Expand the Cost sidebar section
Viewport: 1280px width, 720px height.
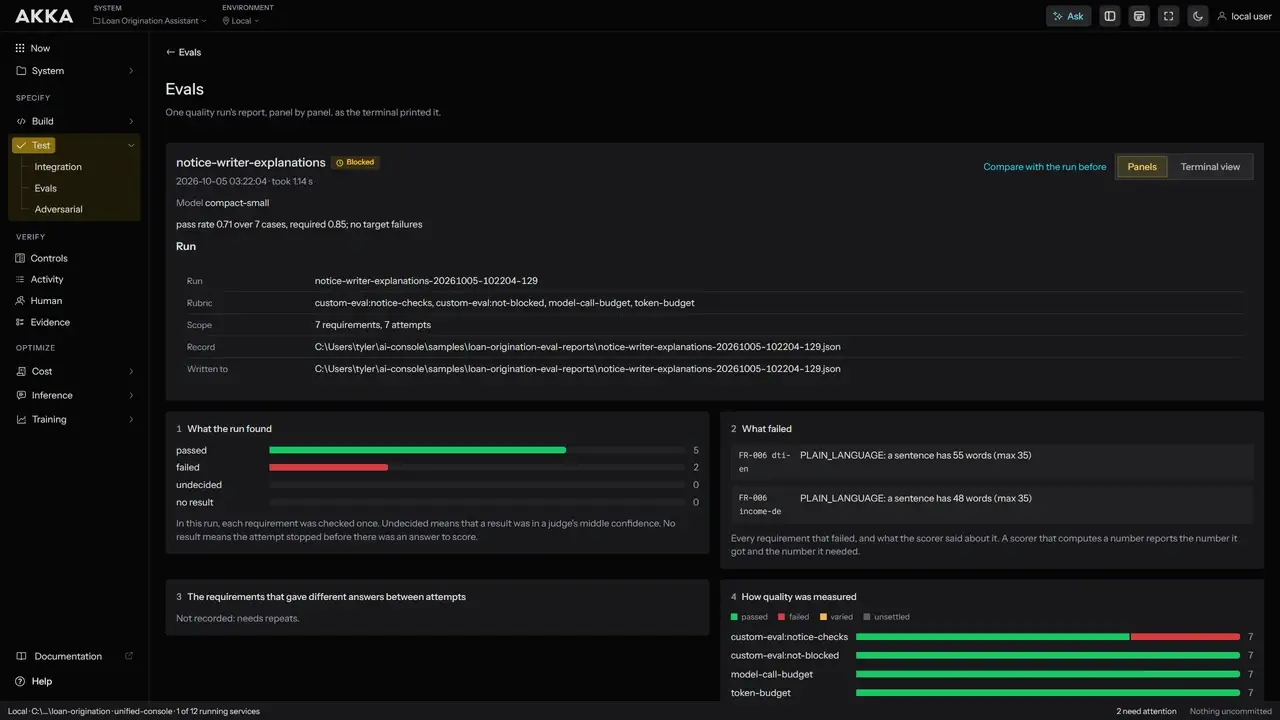point(74,371)
